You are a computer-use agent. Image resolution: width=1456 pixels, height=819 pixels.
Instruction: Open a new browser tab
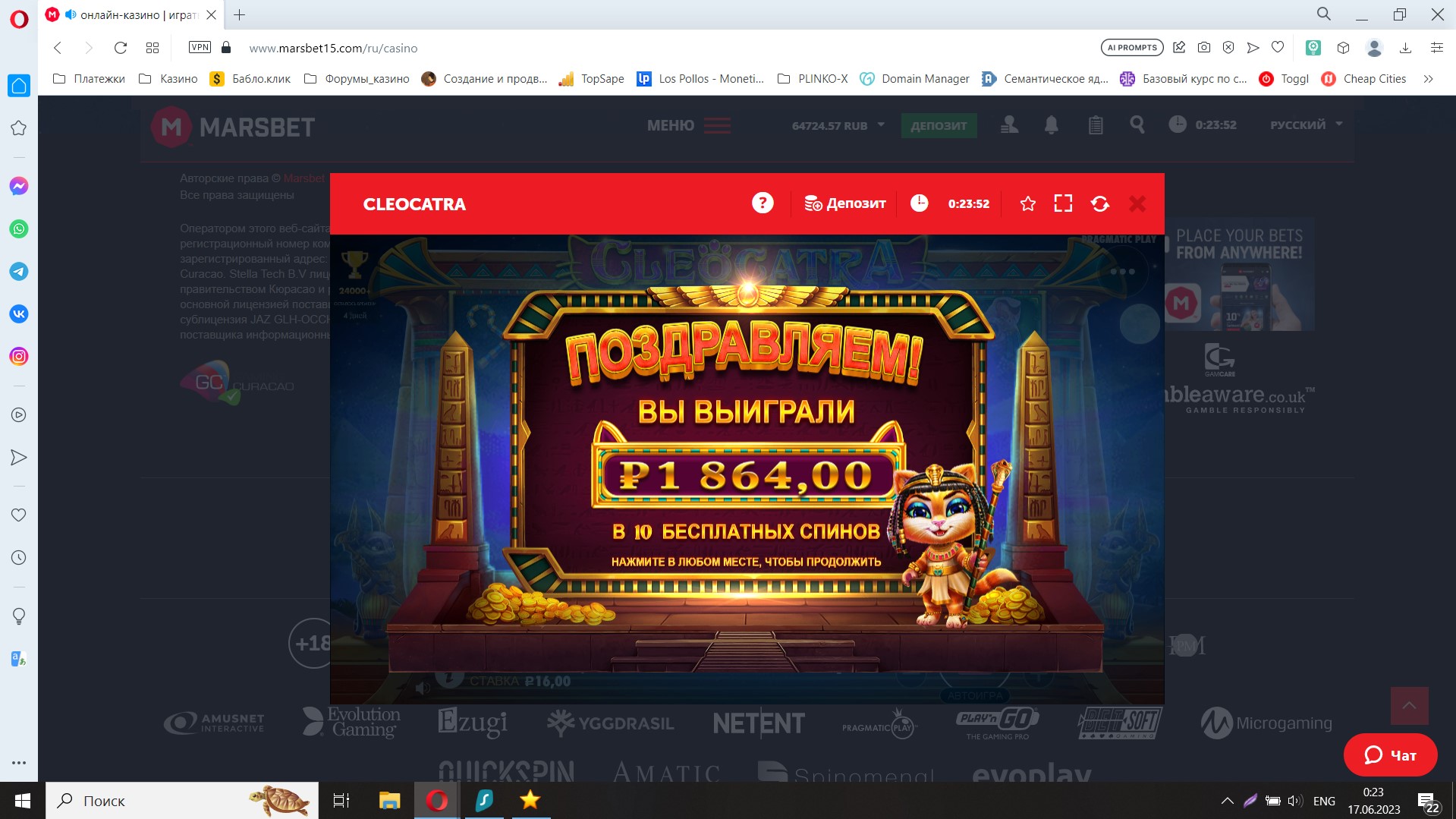pos(239,14)
